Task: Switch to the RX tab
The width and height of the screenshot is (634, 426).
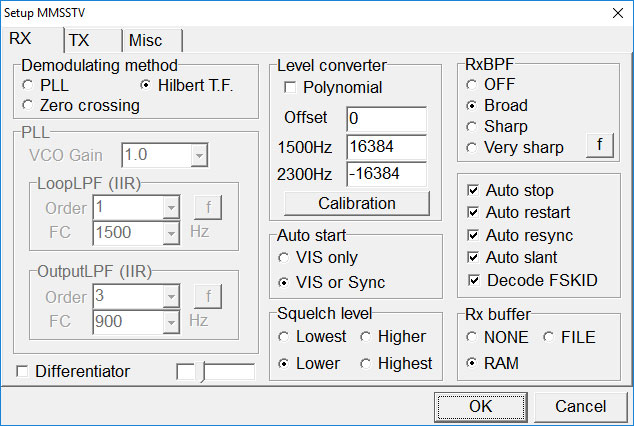Action: (x=32, y=39)
